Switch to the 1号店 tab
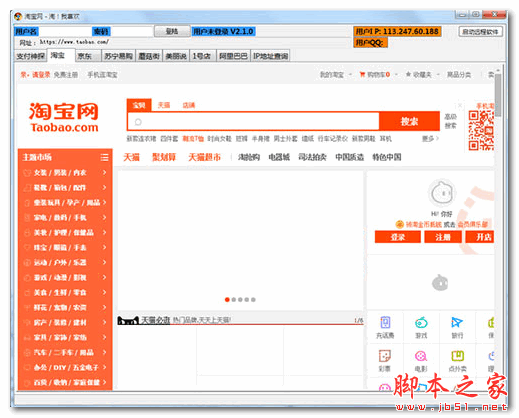The image size is (519, 418). click(x=202, y=56)
